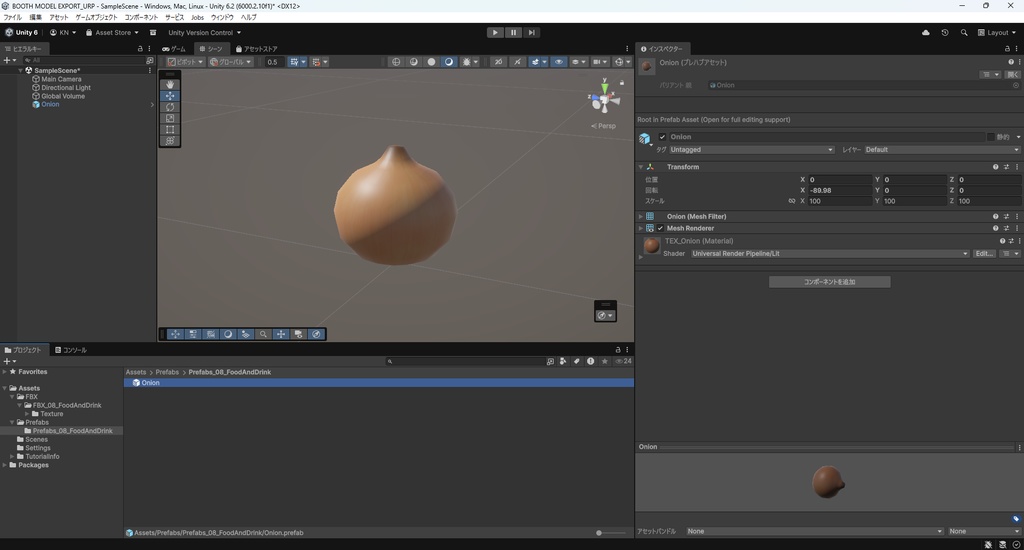Switch to the アセットストア tab
Viewport: 1024px width, 550px height.
pos(257,49)
